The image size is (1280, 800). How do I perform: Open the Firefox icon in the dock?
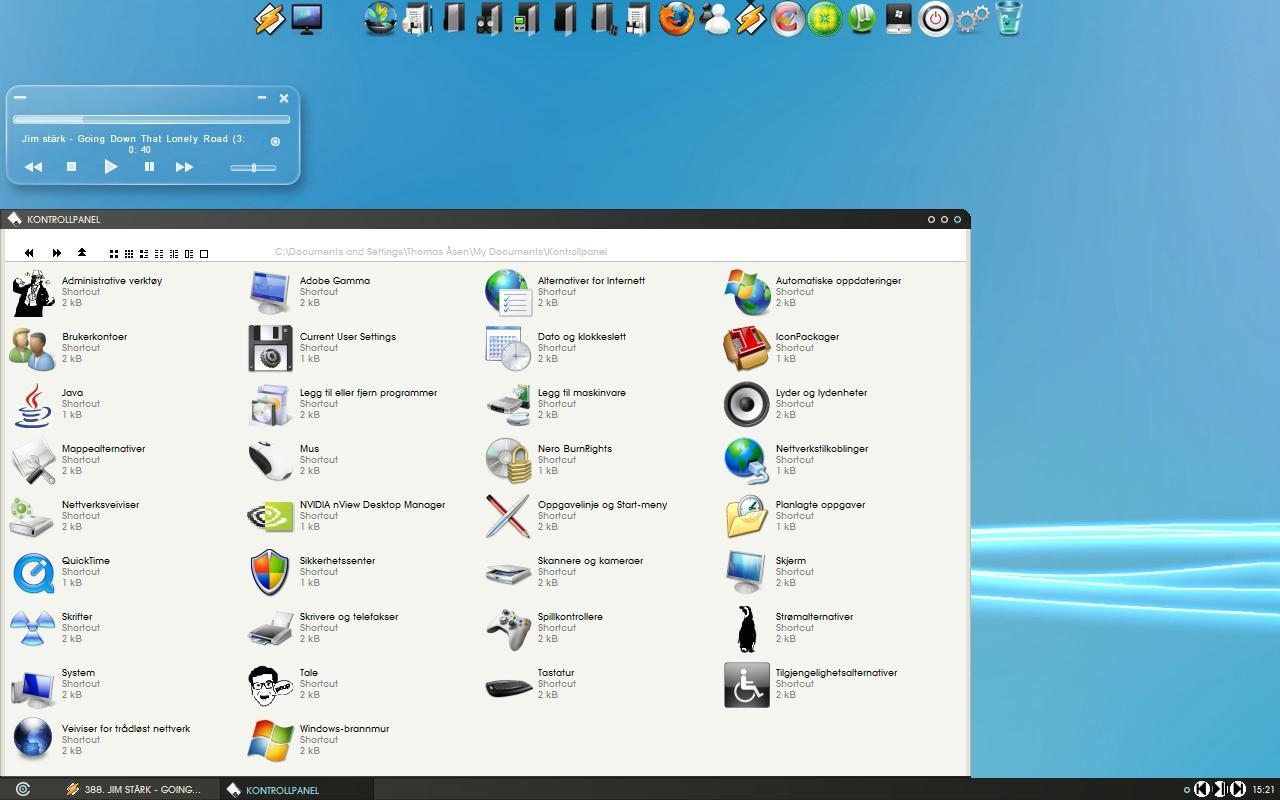point(677,19)
